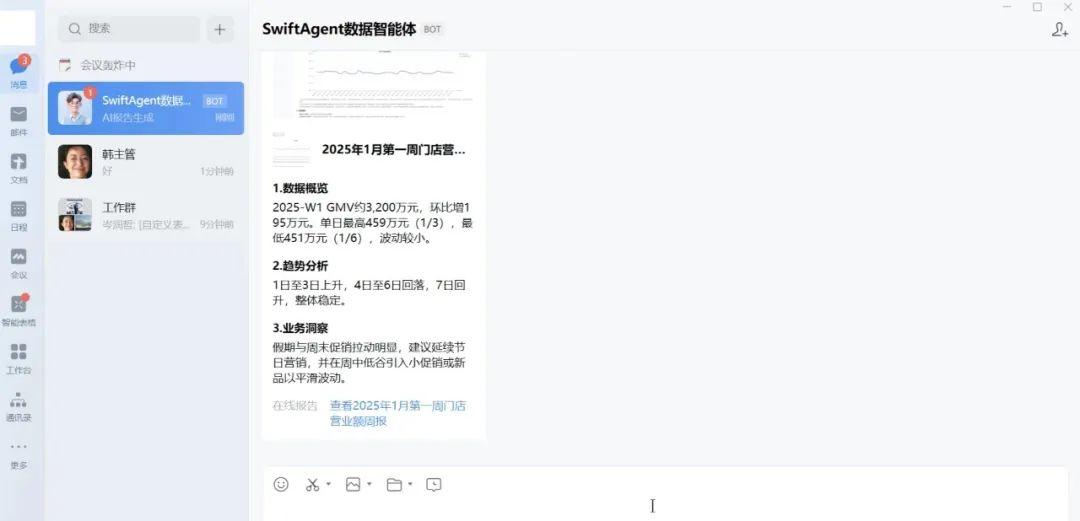Open the report chart thumbnail in message
Screen dimensions: 1080x521
(375, 84)
